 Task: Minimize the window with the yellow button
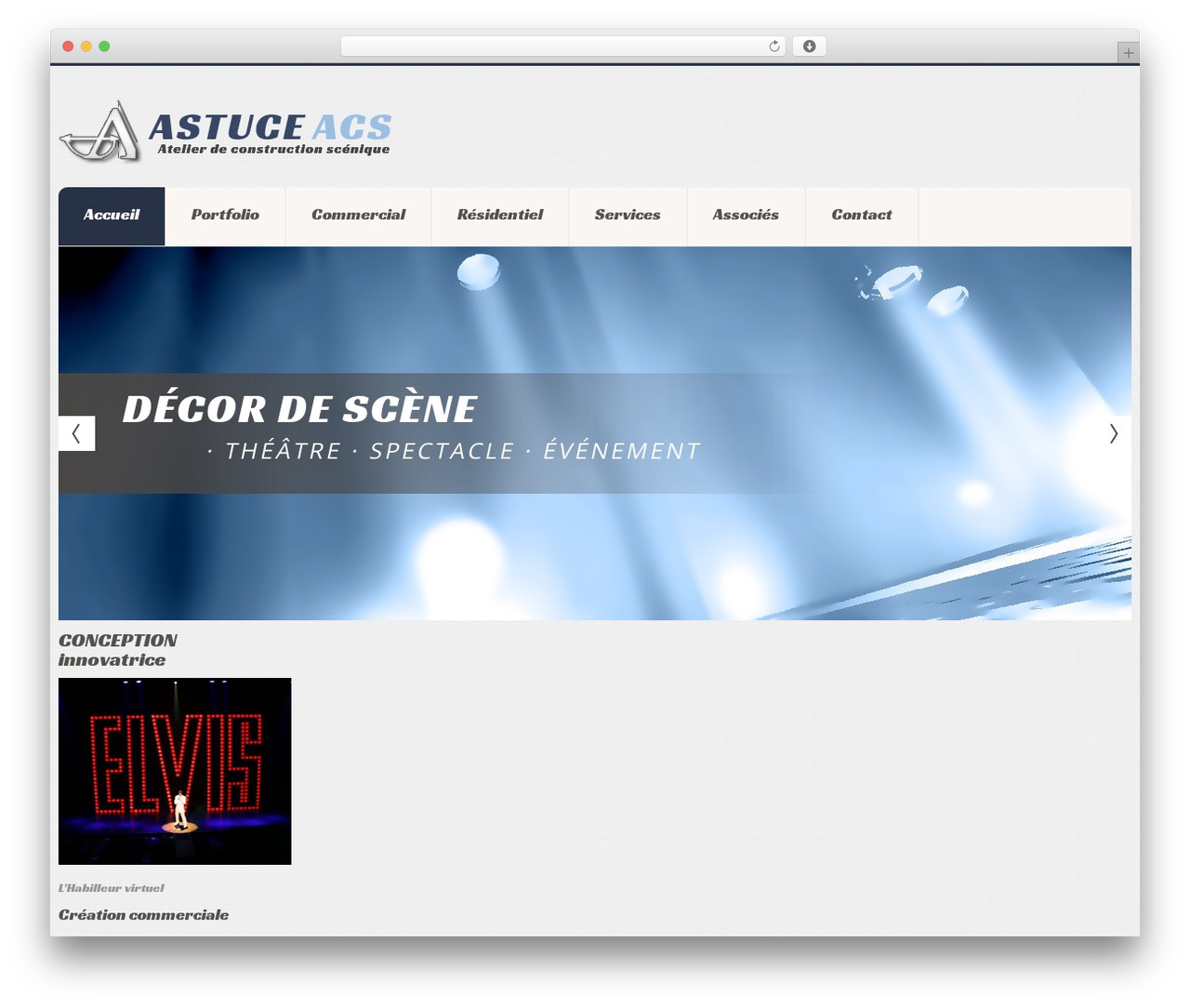[x=86, y=46]
